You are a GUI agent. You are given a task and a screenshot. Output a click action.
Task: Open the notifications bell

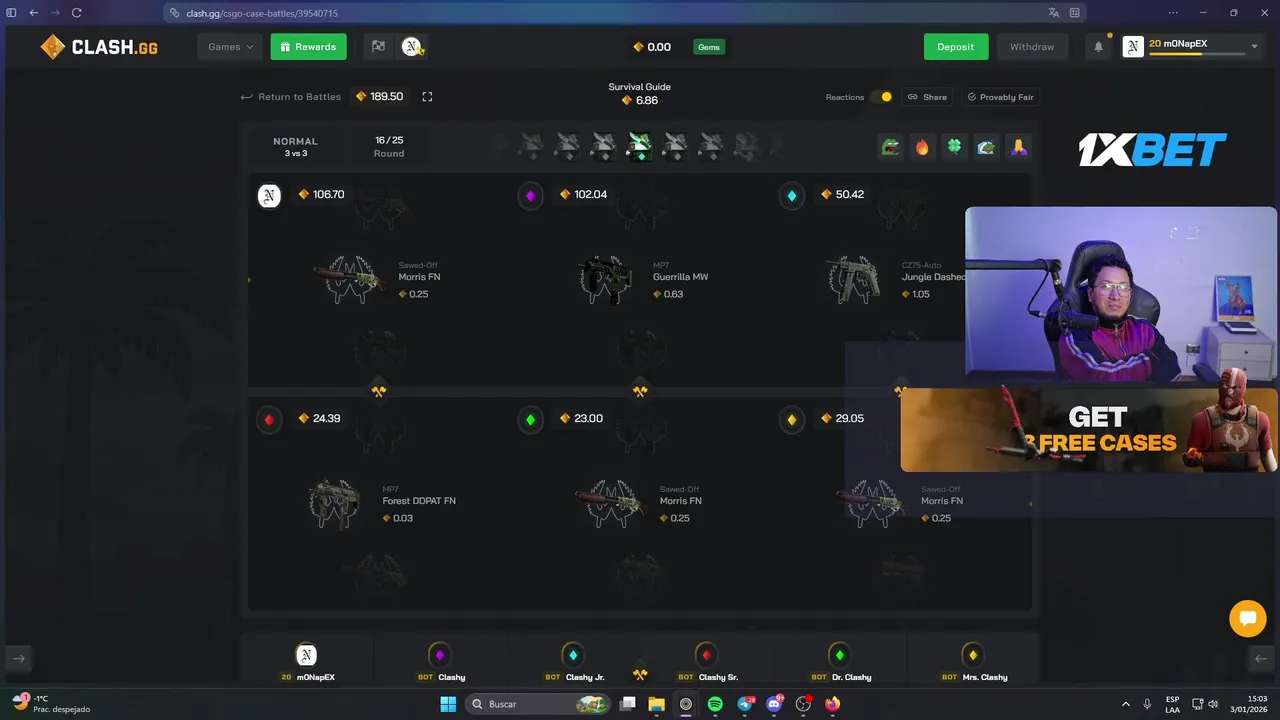(1098, 47)
